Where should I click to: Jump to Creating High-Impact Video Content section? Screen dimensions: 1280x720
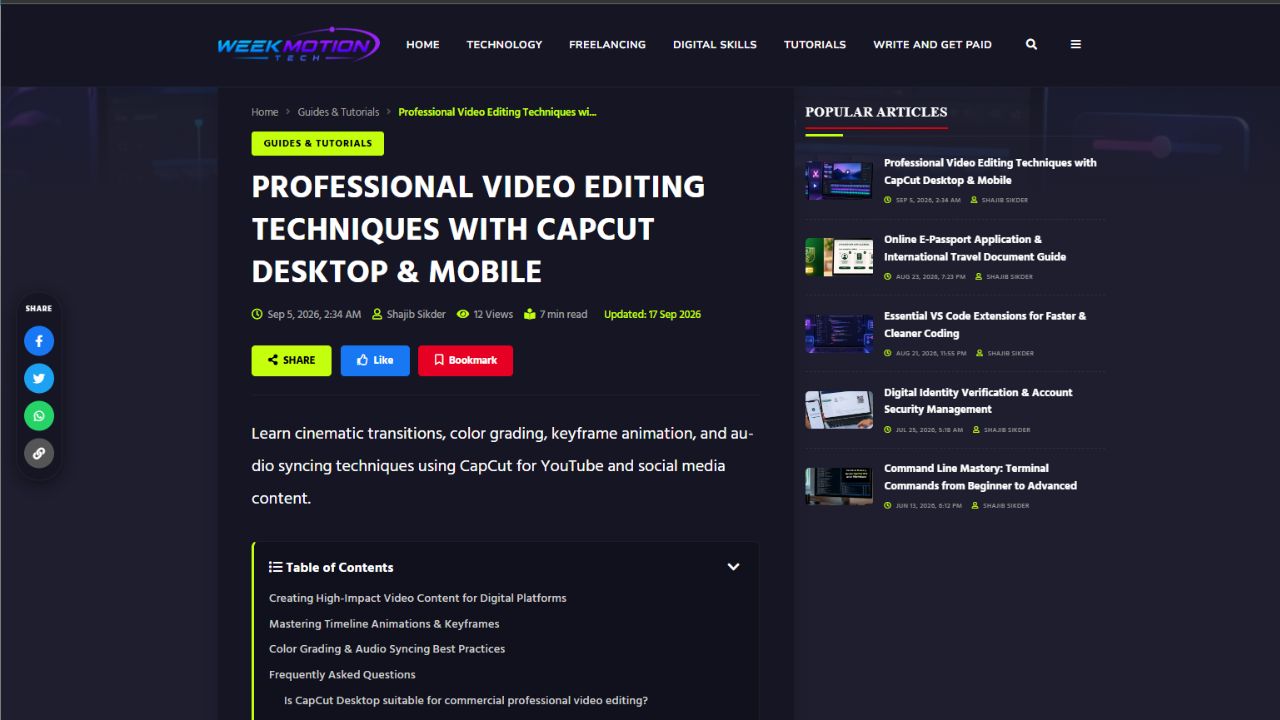[418, 598]
